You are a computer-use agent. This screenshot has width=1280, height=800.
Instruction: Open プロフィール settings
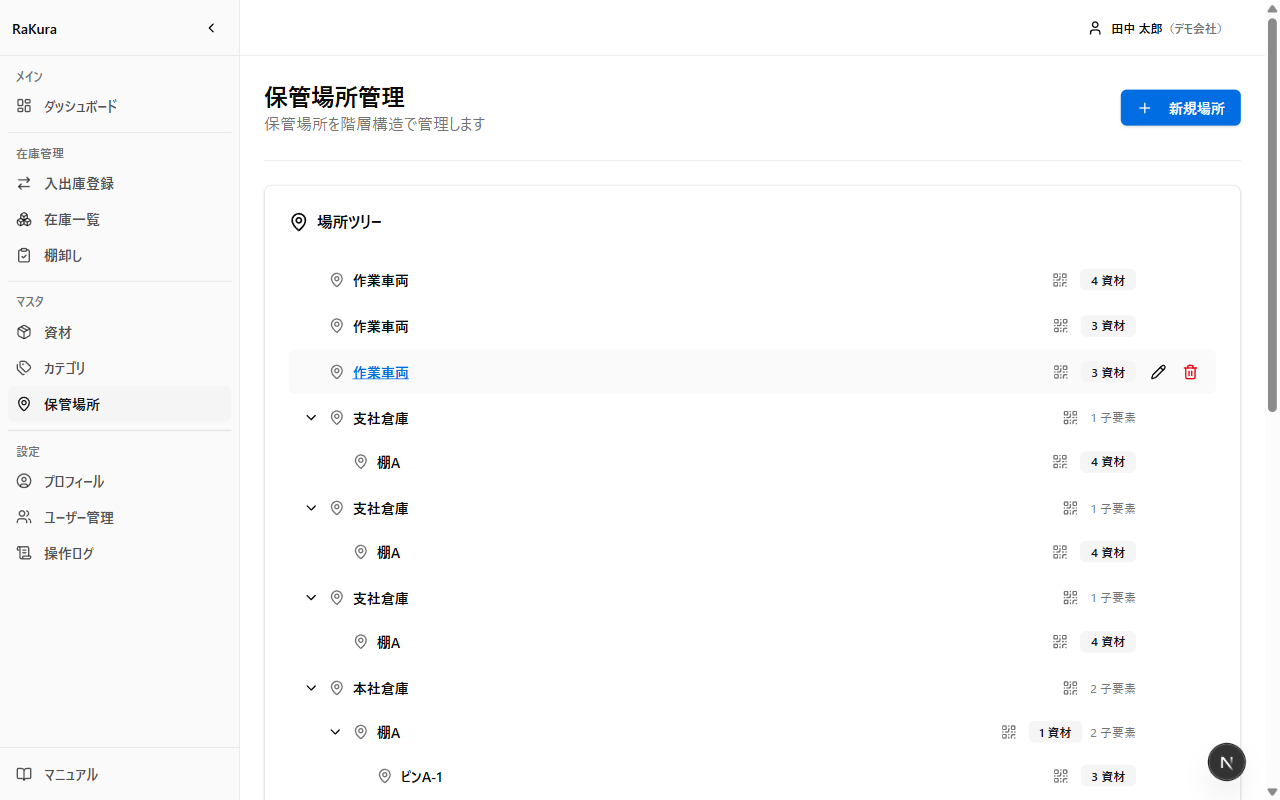click(120, 482)
